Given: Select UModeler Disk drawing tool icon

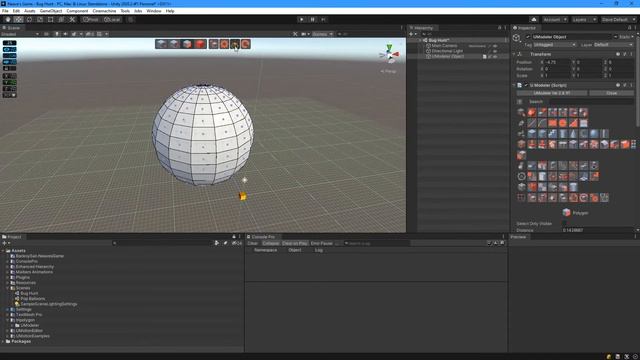Looking at the screenshot, I should pos(563,123).
